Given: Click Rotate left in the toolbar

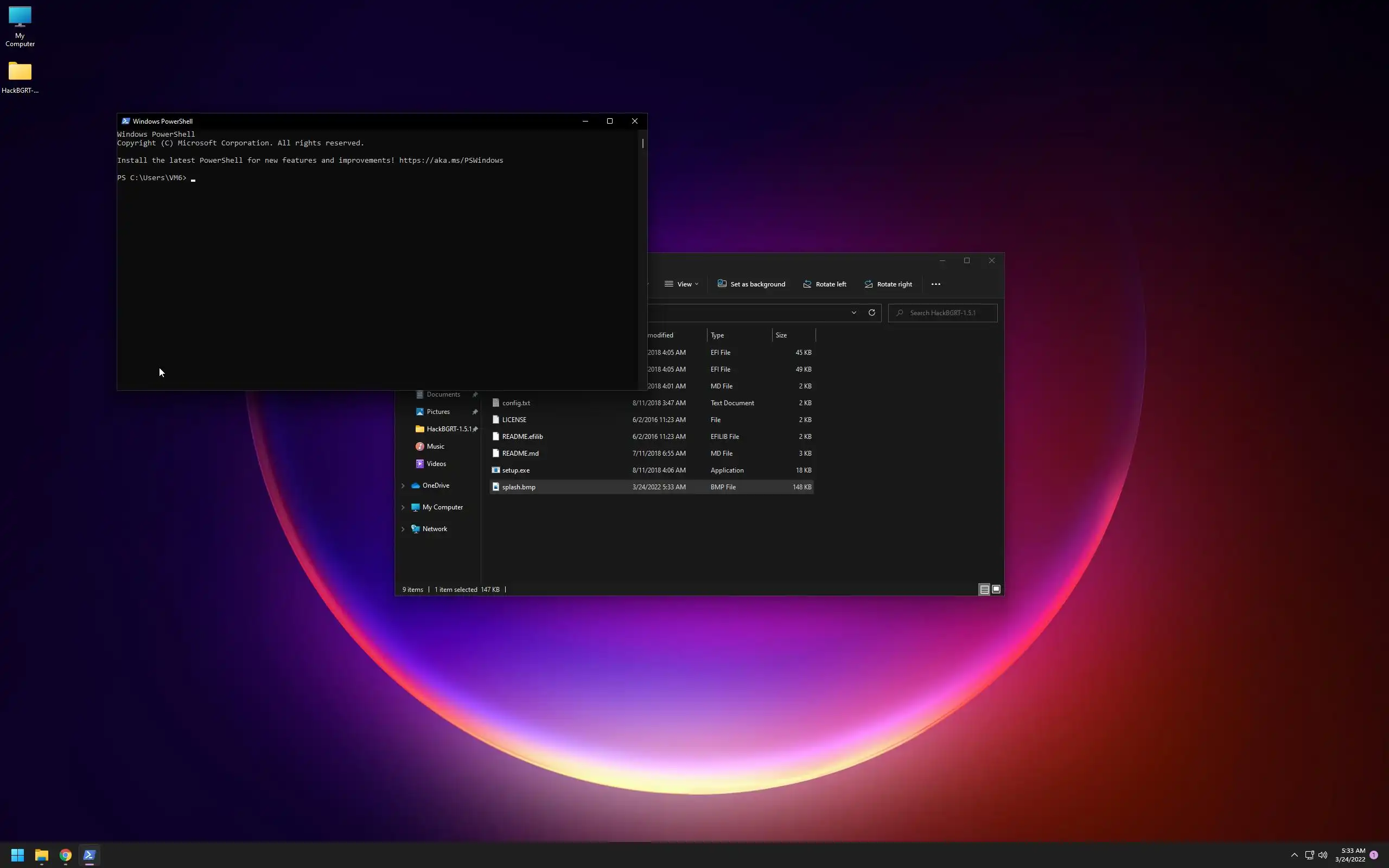Looking at the screenshot, I should pyautogui.click(x=824, y=284).
